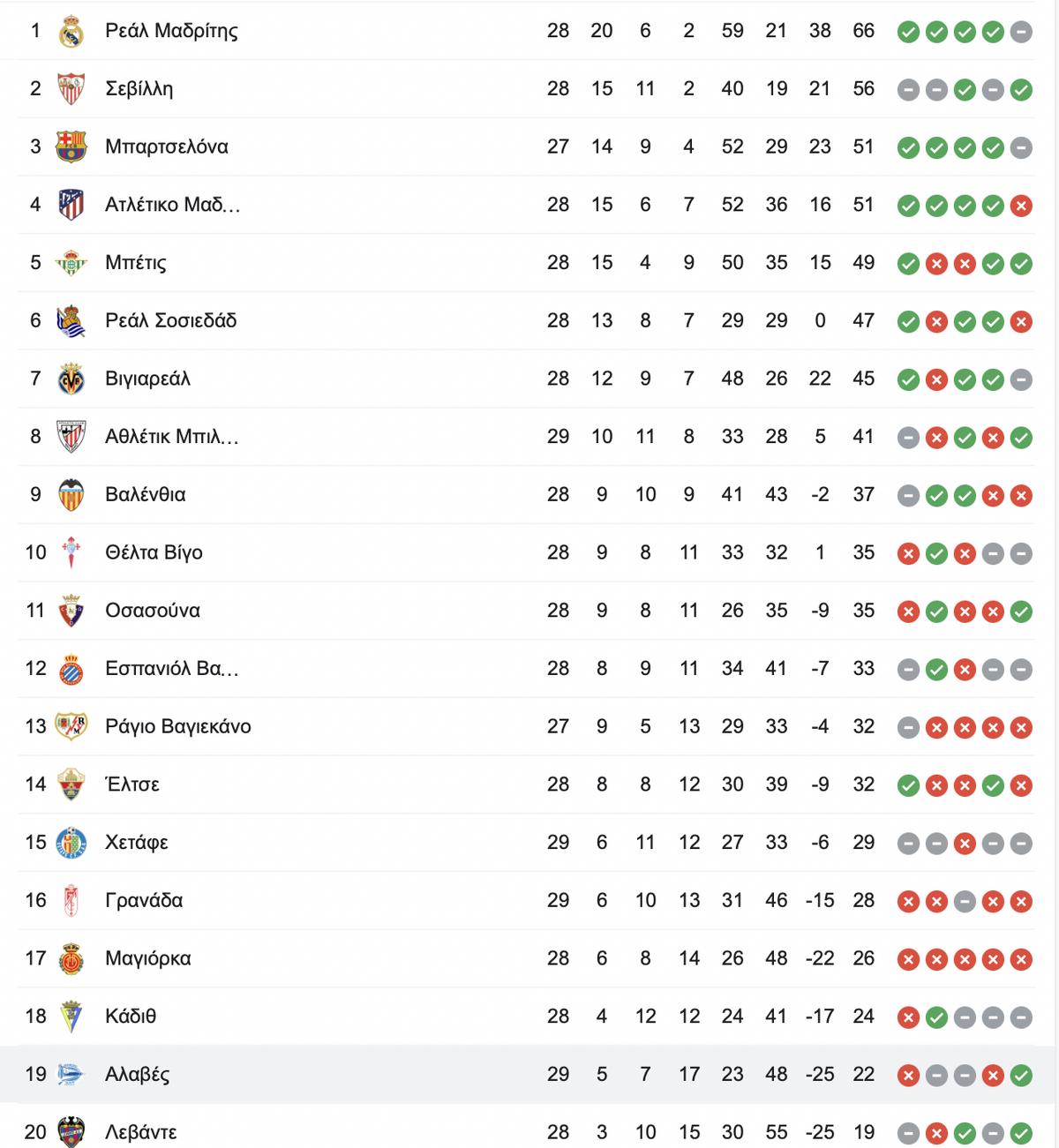Click Real Madrid's grey draw form icon

1021,32
